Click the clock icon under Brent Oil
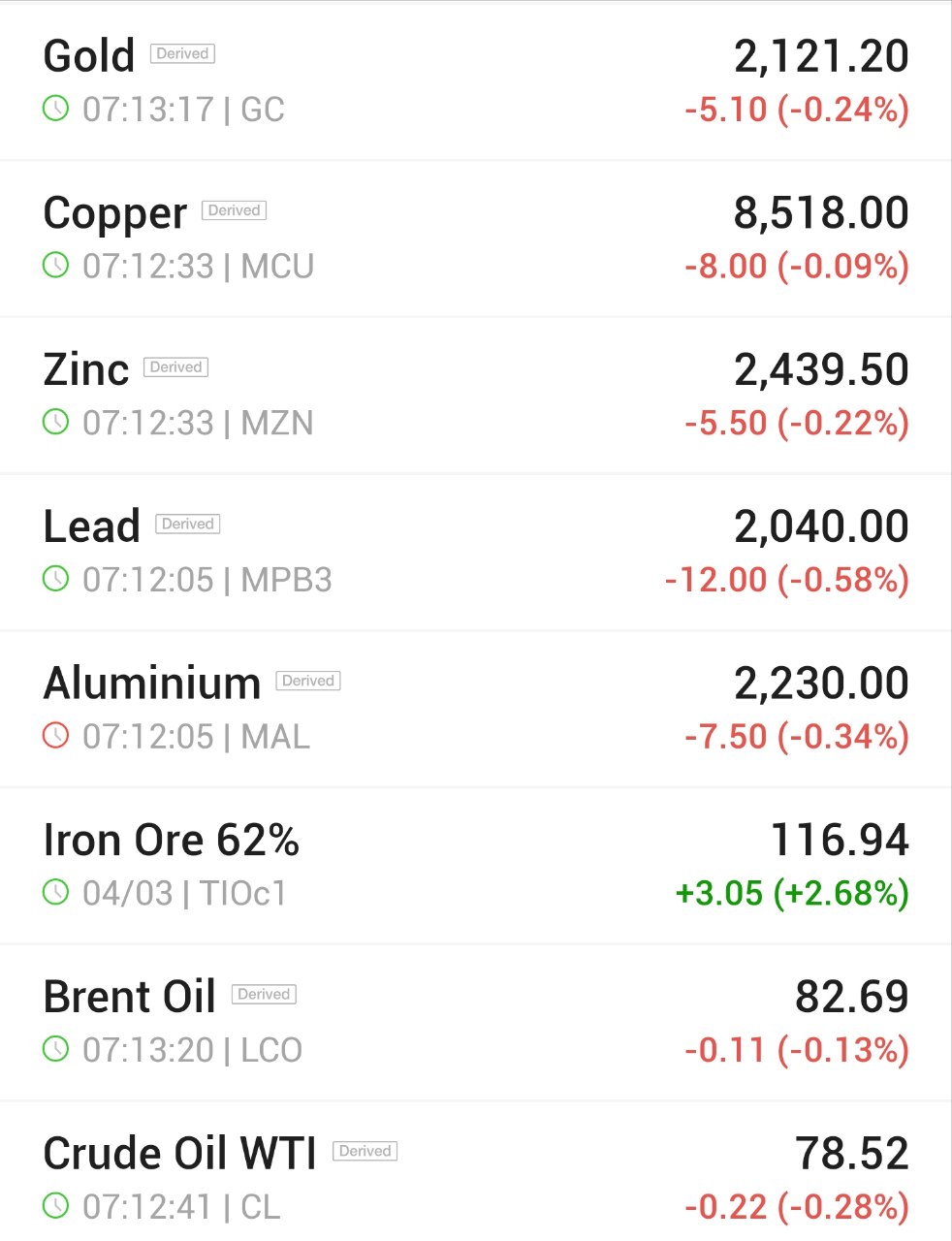The image size is (952, 1241). [x=56, y=1049]
